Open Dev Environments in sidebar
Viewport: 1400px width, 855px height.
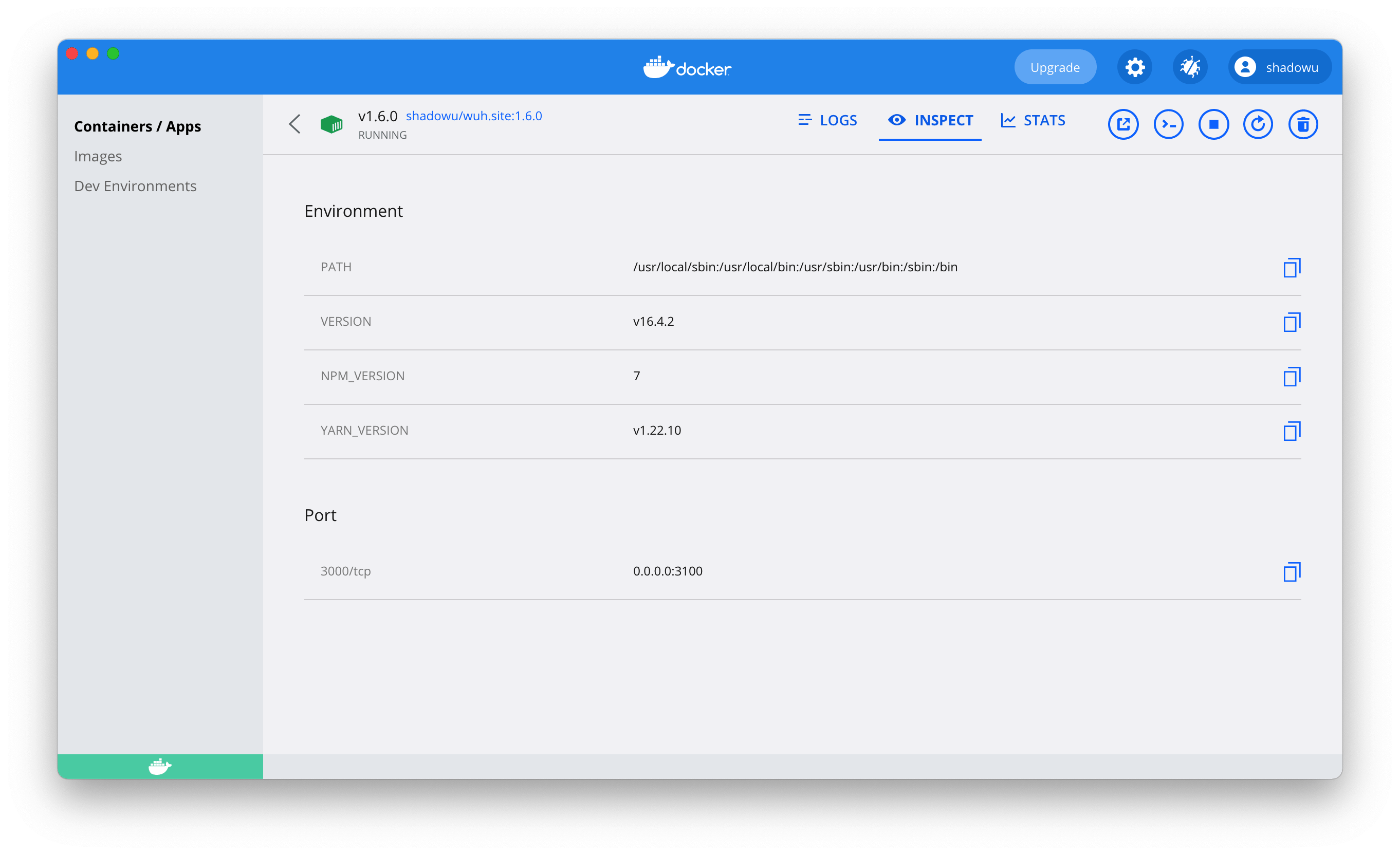point(135,186)
